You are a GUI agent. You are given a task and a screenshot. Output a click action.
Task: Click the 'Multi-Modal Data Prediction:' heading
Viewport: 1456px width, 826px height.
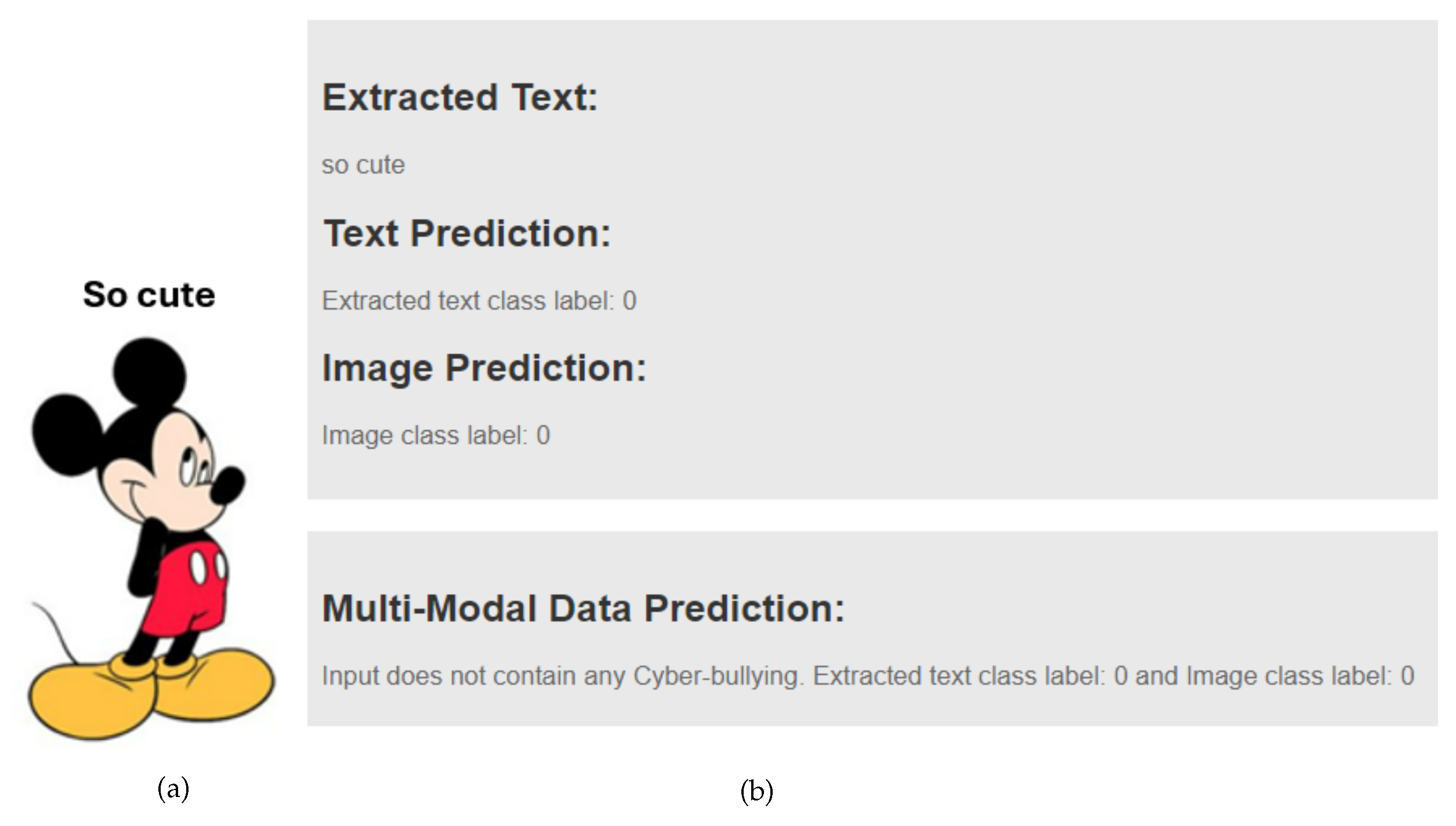[583, 608]
